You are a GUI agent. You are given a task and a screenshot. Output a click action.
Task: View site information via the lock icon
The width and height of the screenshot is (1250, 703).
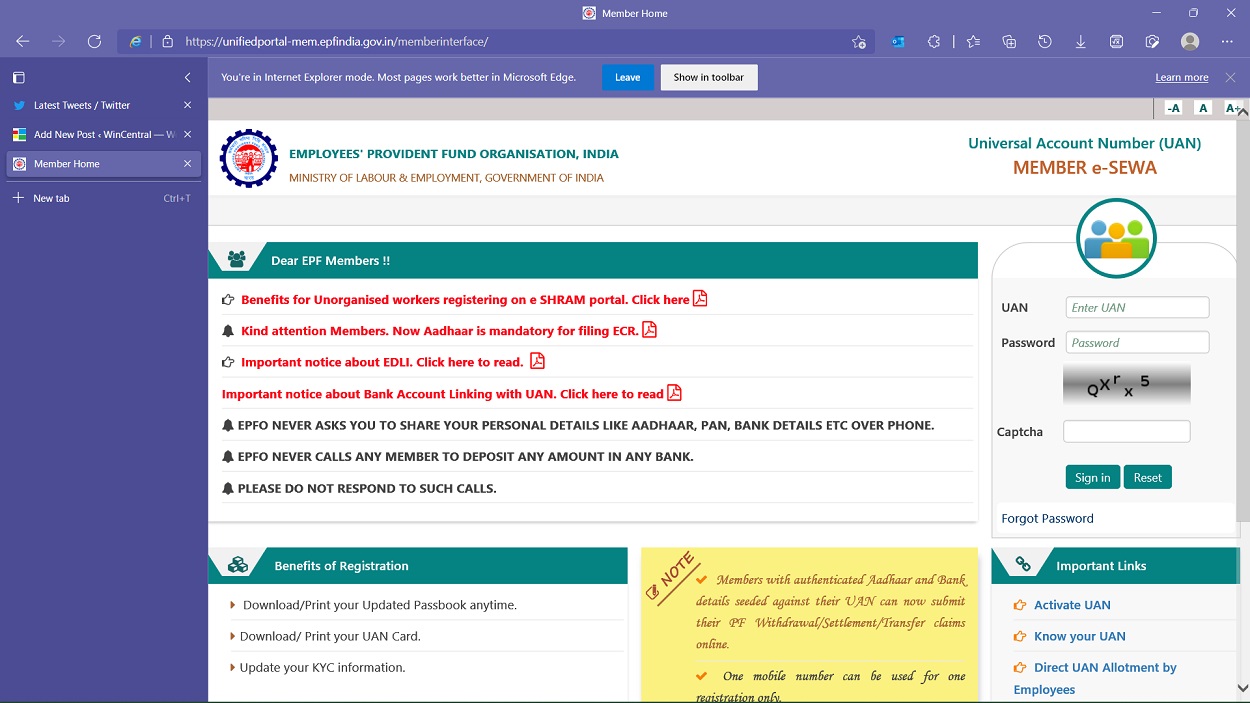tap(167, 42)
